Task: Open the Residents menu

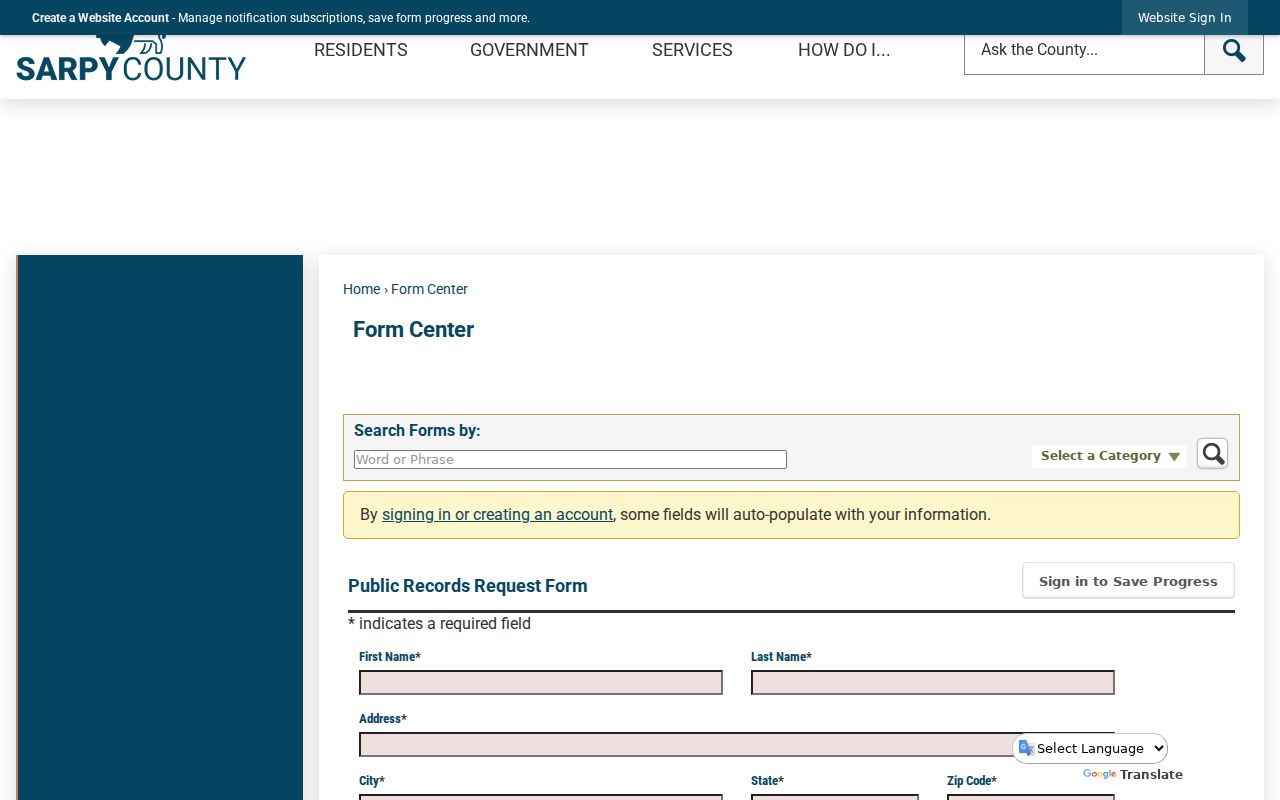Action: (361, 50)
